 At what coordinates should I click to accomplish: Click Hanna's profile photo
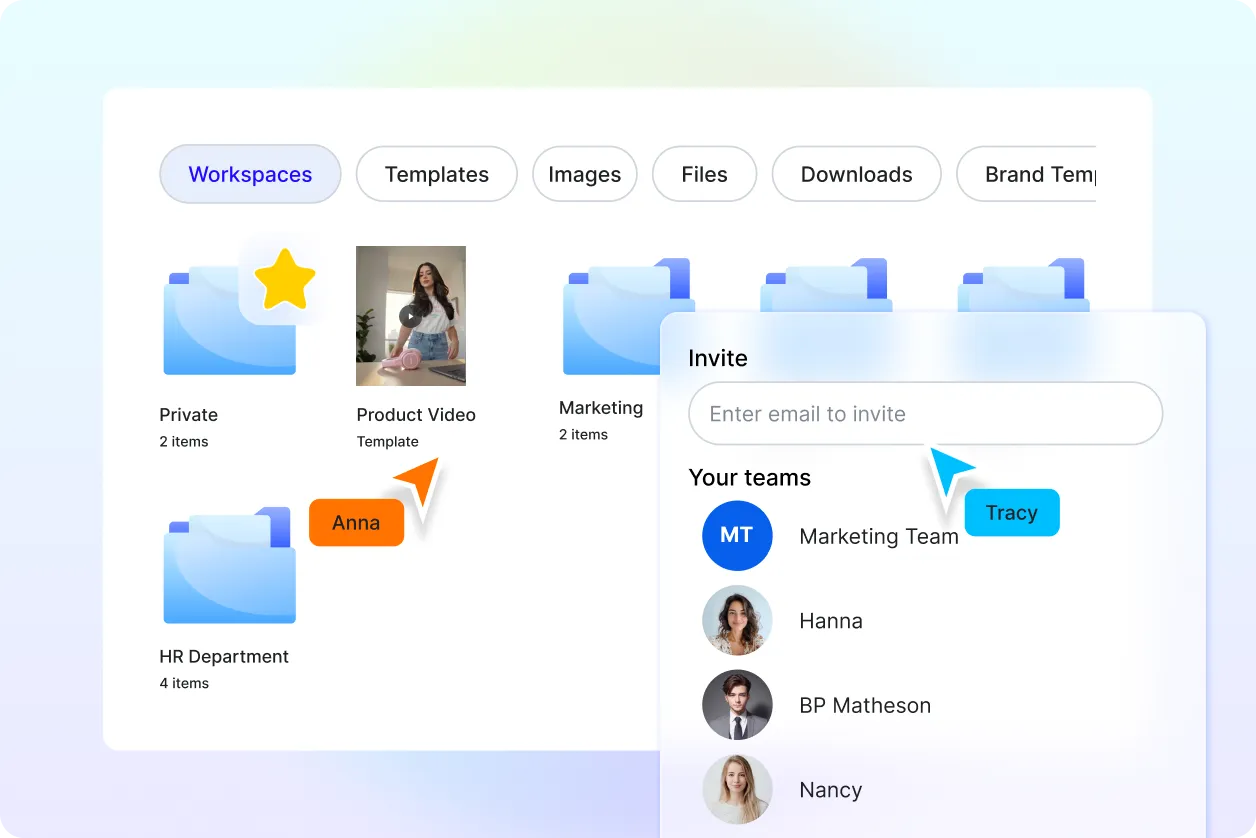pyautogui.click(x=737, y=620)
